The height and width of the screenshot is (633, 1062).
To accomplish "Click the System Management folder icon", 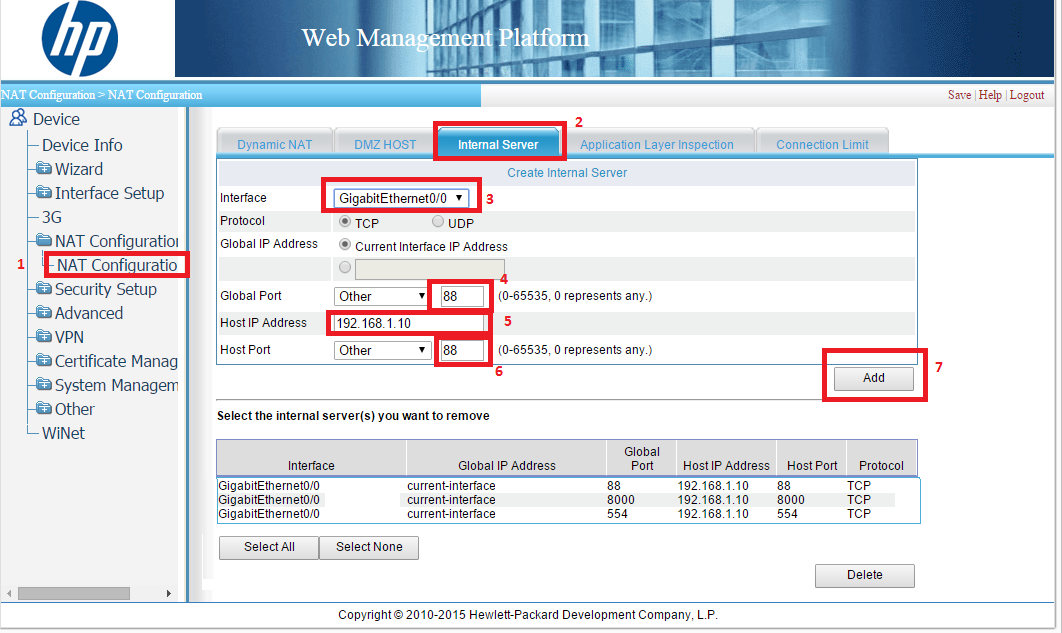I will pos(44,385).
